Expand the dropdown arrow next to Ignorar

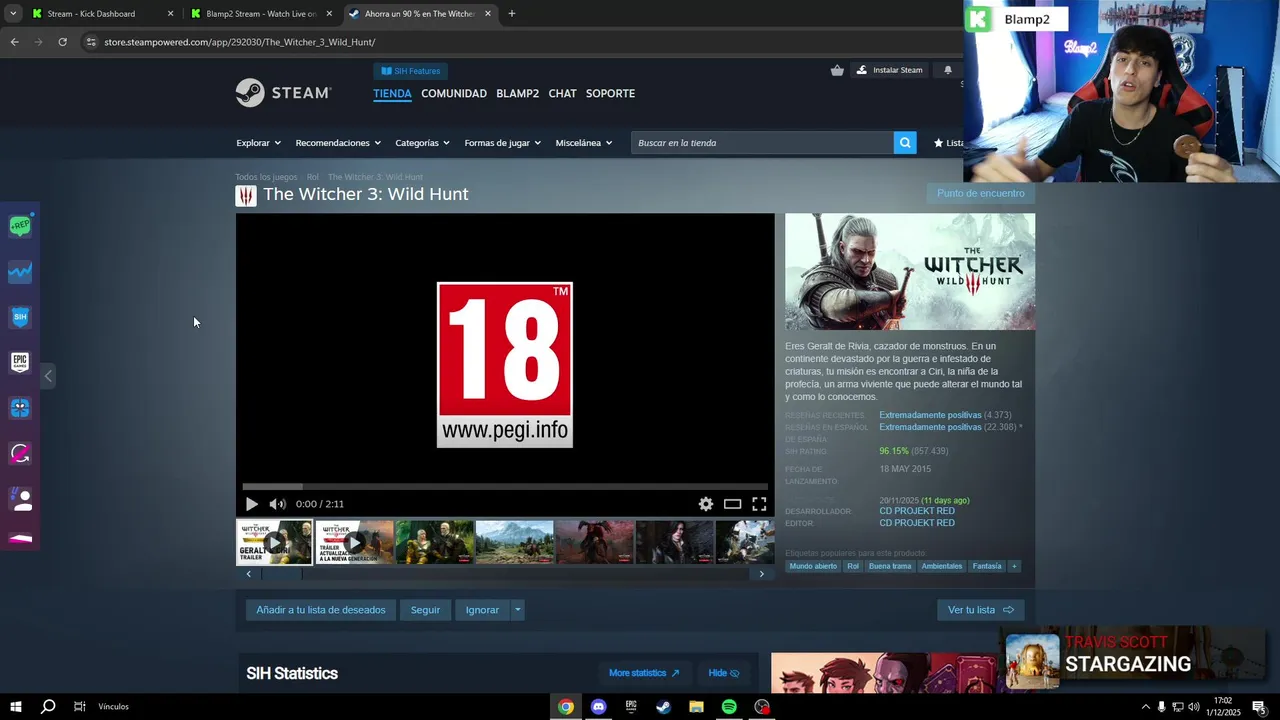click(517, 610)
